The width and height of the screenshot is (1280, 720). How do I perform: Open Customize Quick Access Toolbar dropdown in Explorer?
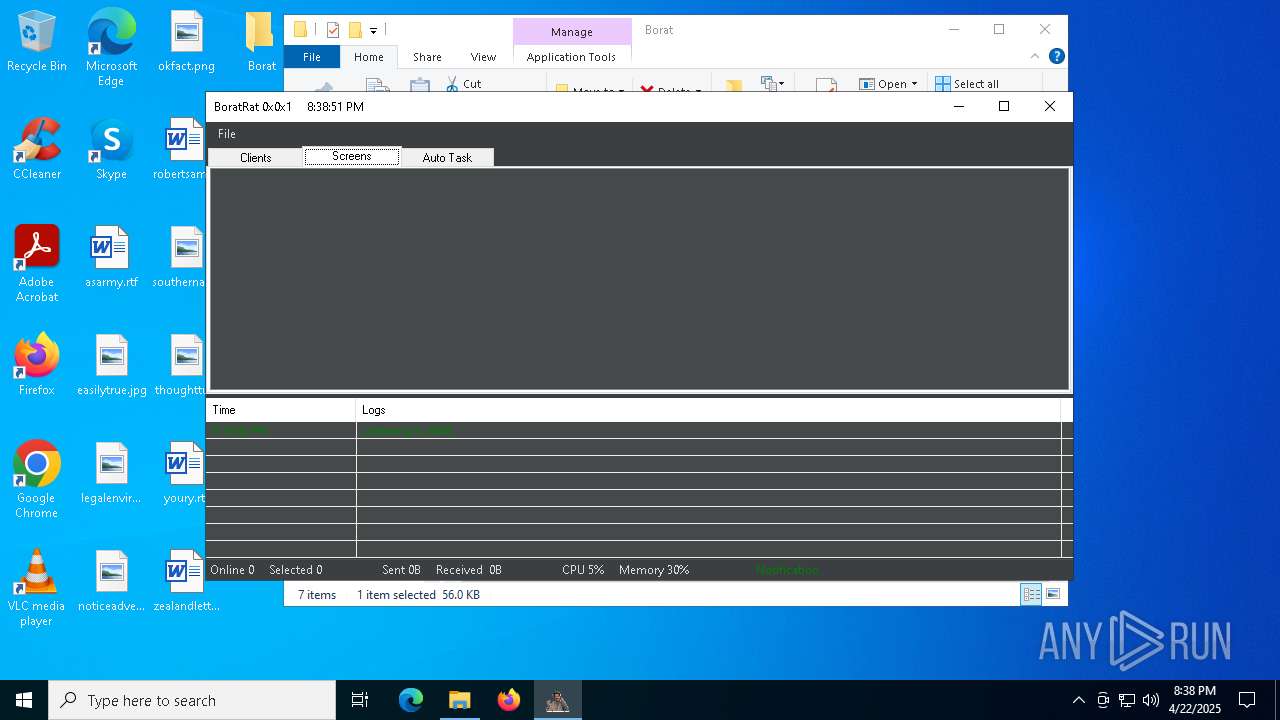373,31
